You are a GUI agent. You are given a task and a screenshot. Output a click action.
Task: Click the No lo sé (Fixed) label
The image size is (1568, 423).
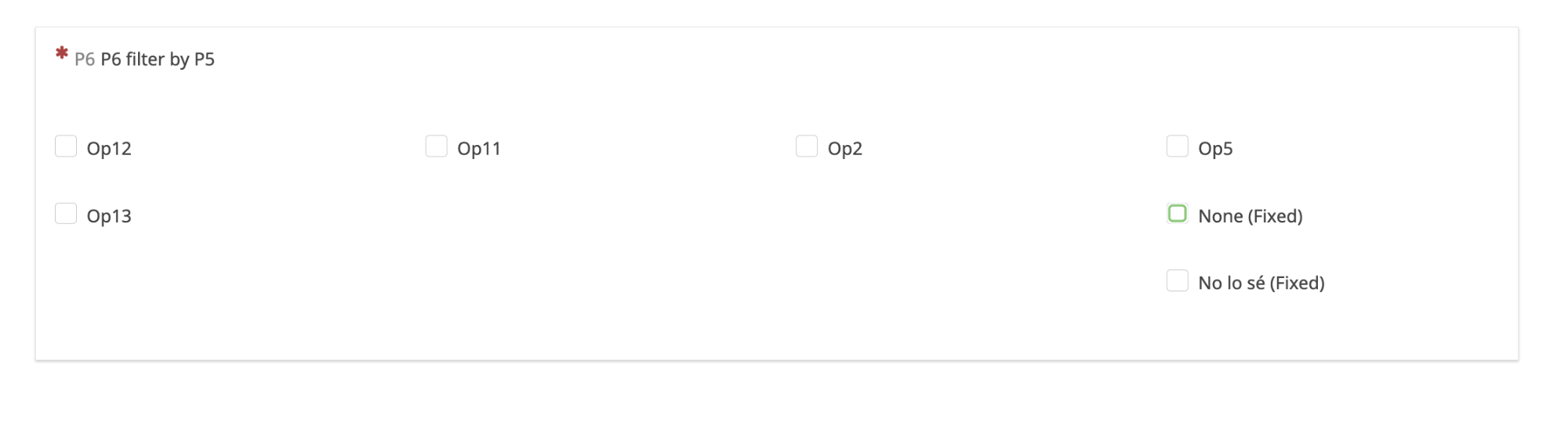tap(1261, 284)
